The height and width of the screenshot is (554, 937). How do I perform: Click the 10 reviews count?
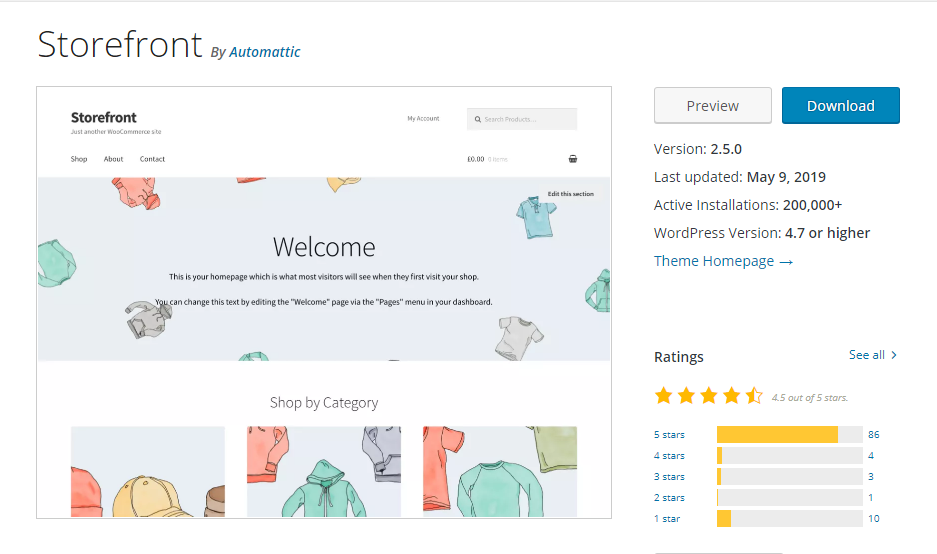click(x=874, y=518)
